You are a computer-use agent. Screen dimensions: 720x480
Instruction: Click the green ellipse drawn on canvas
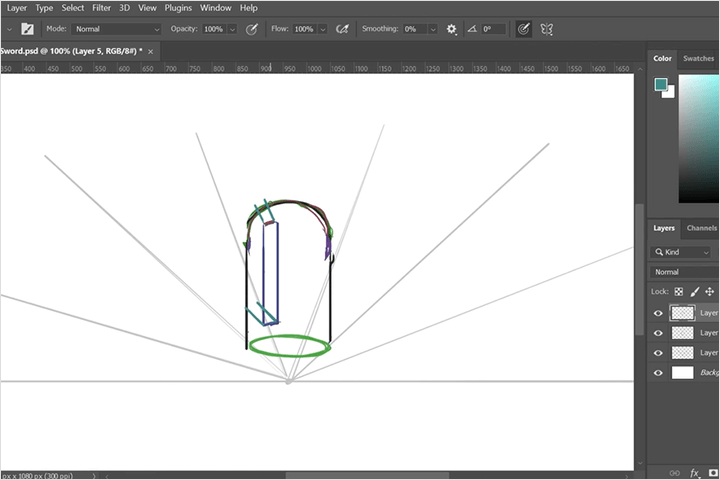point(289,346)
